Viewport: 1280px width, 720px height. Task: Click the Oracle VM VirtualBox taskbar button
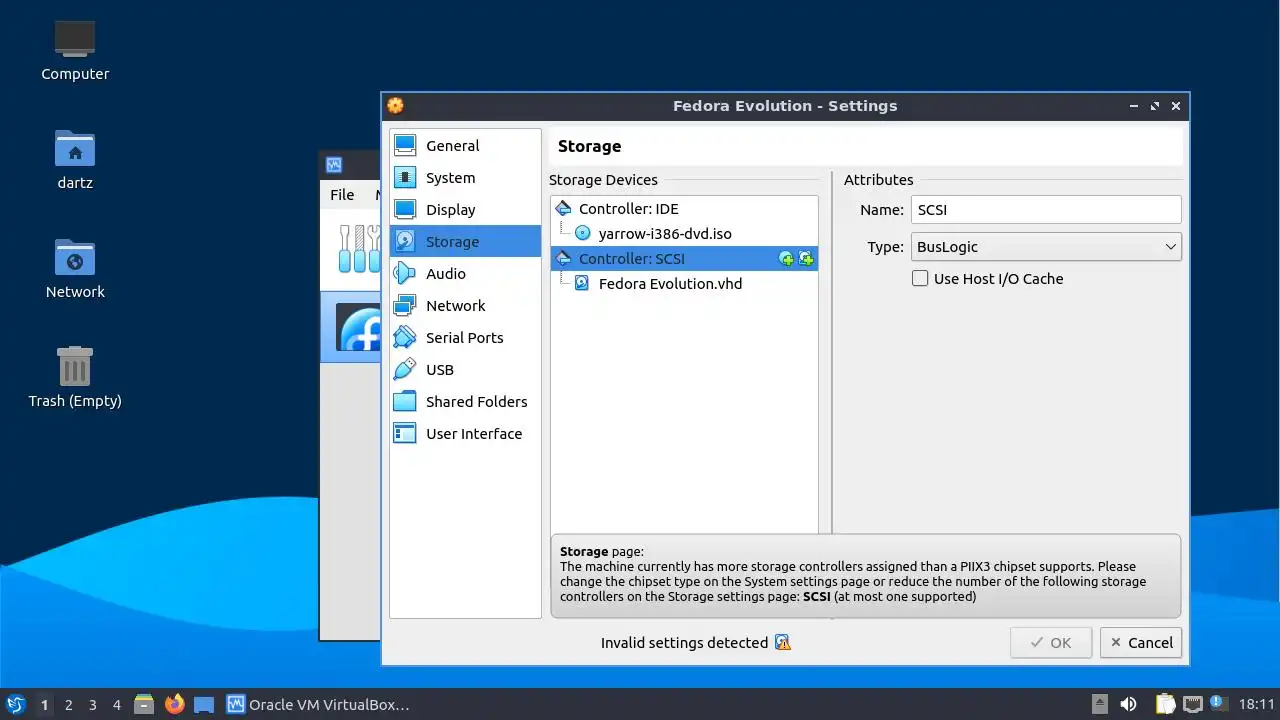[318, 704]
